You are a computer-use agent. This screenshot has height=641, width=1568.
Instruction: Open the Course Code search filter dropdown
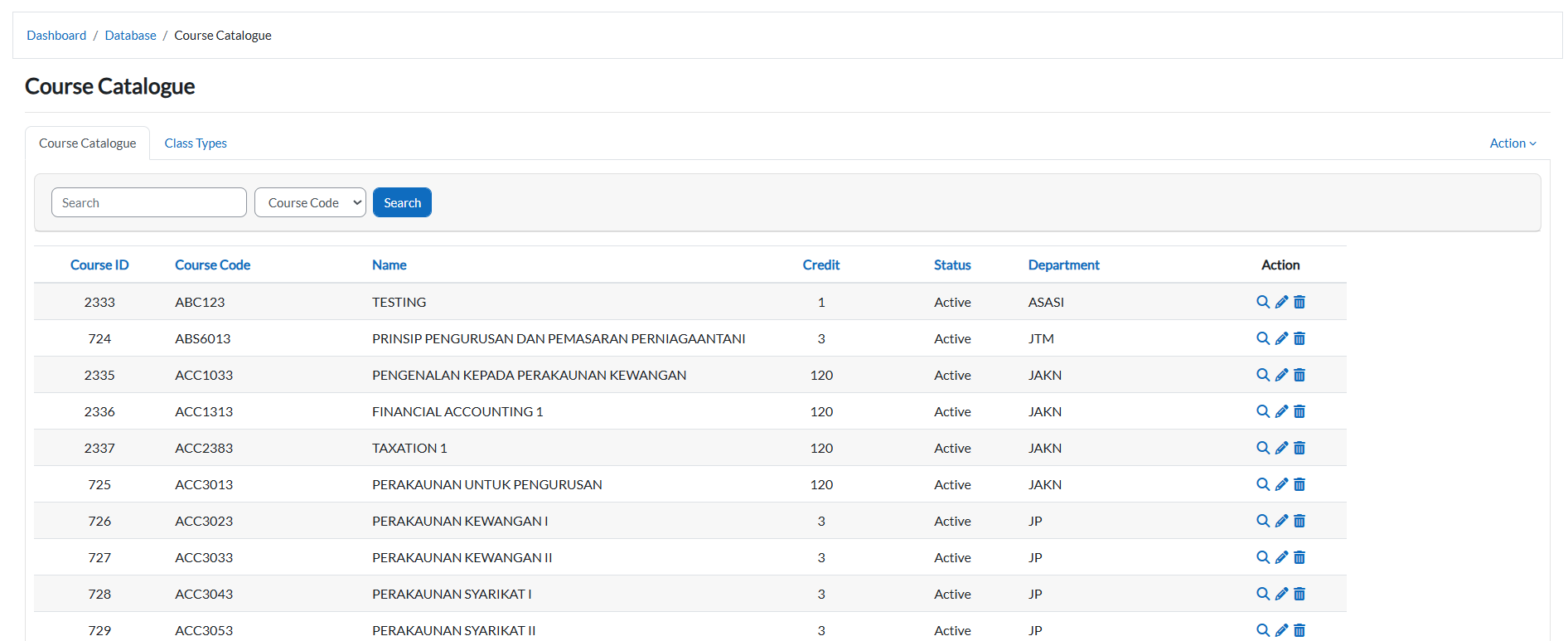(310, 202)
